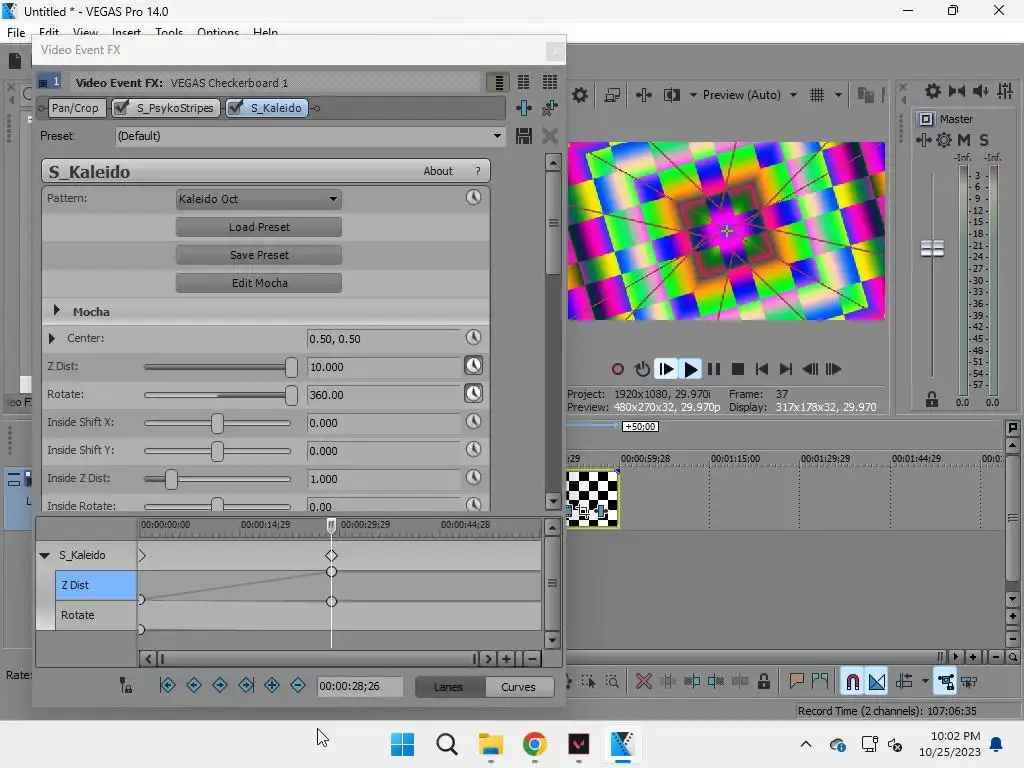Toggle the Animate clock for Inside Shift X
The width and height of the screenshot is (1024, 768).
click(473, 421)
